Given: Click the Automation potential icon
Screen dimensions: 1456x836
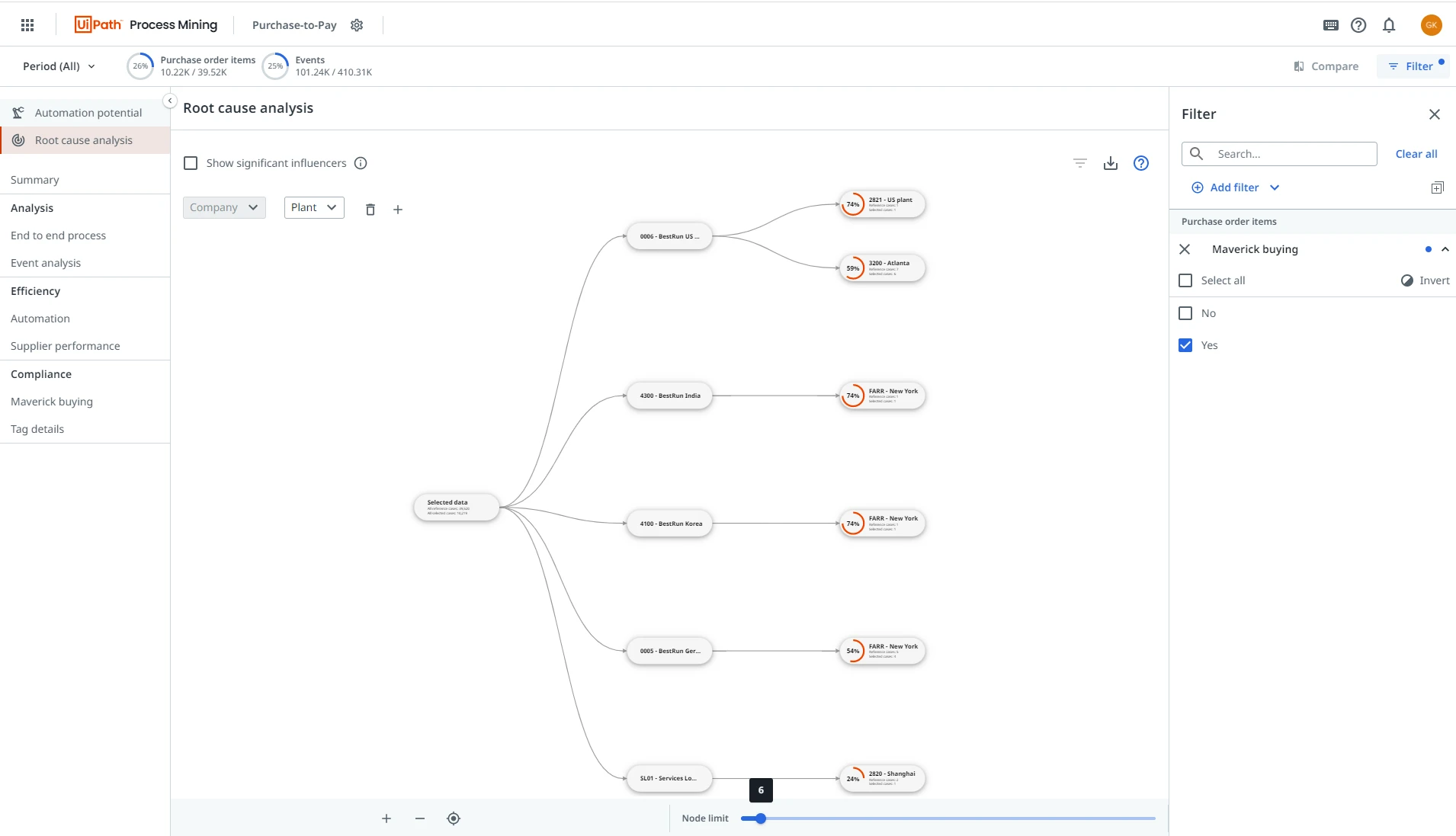Looking at the screenshot, I should tap(18, 113).
